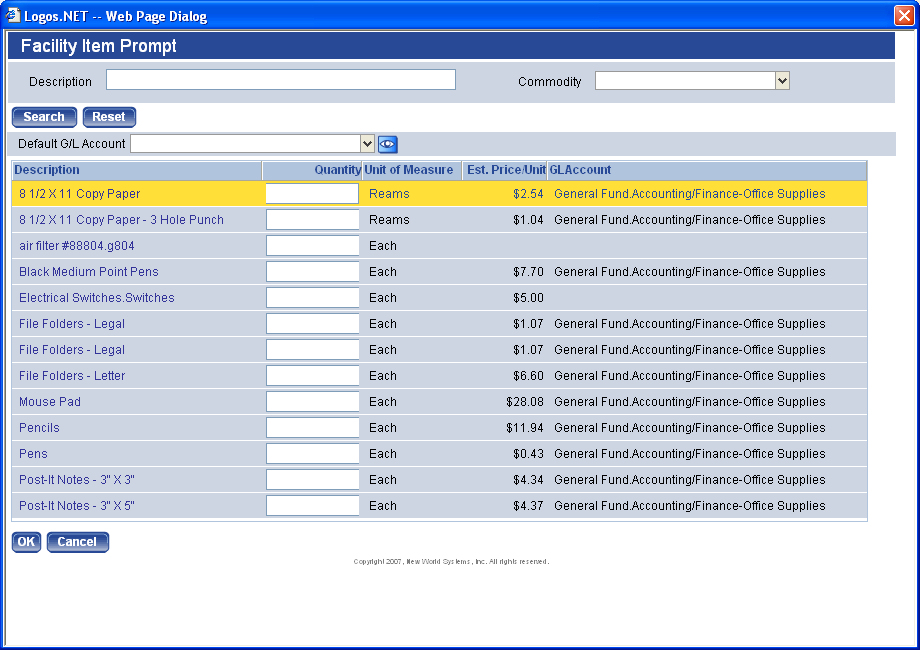Open the Commodity dropdown
The height and width of the screenshot is (650, 920).
tap(782, 81)
